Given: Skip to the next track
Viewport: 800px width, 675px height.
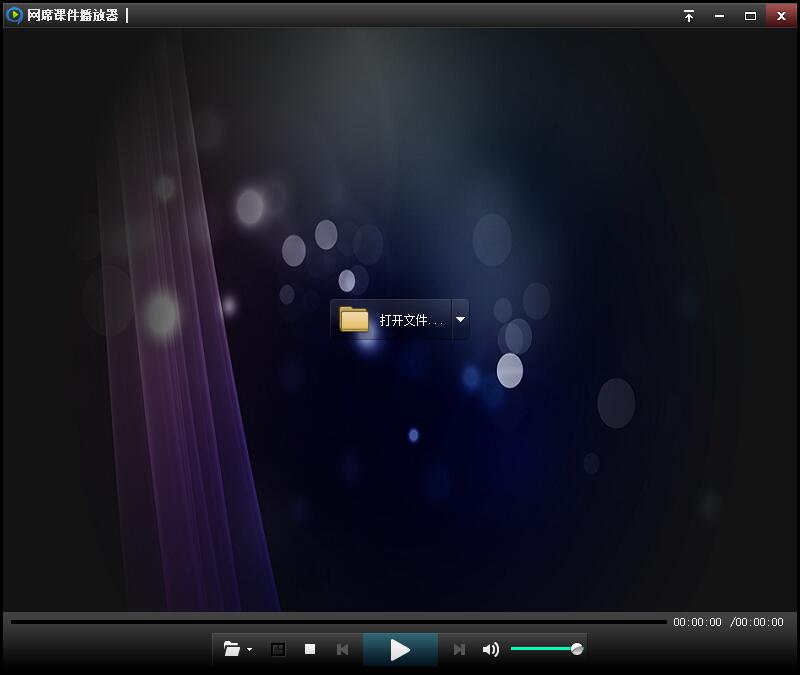Looking at the screenshot, I should coord(459,649).
